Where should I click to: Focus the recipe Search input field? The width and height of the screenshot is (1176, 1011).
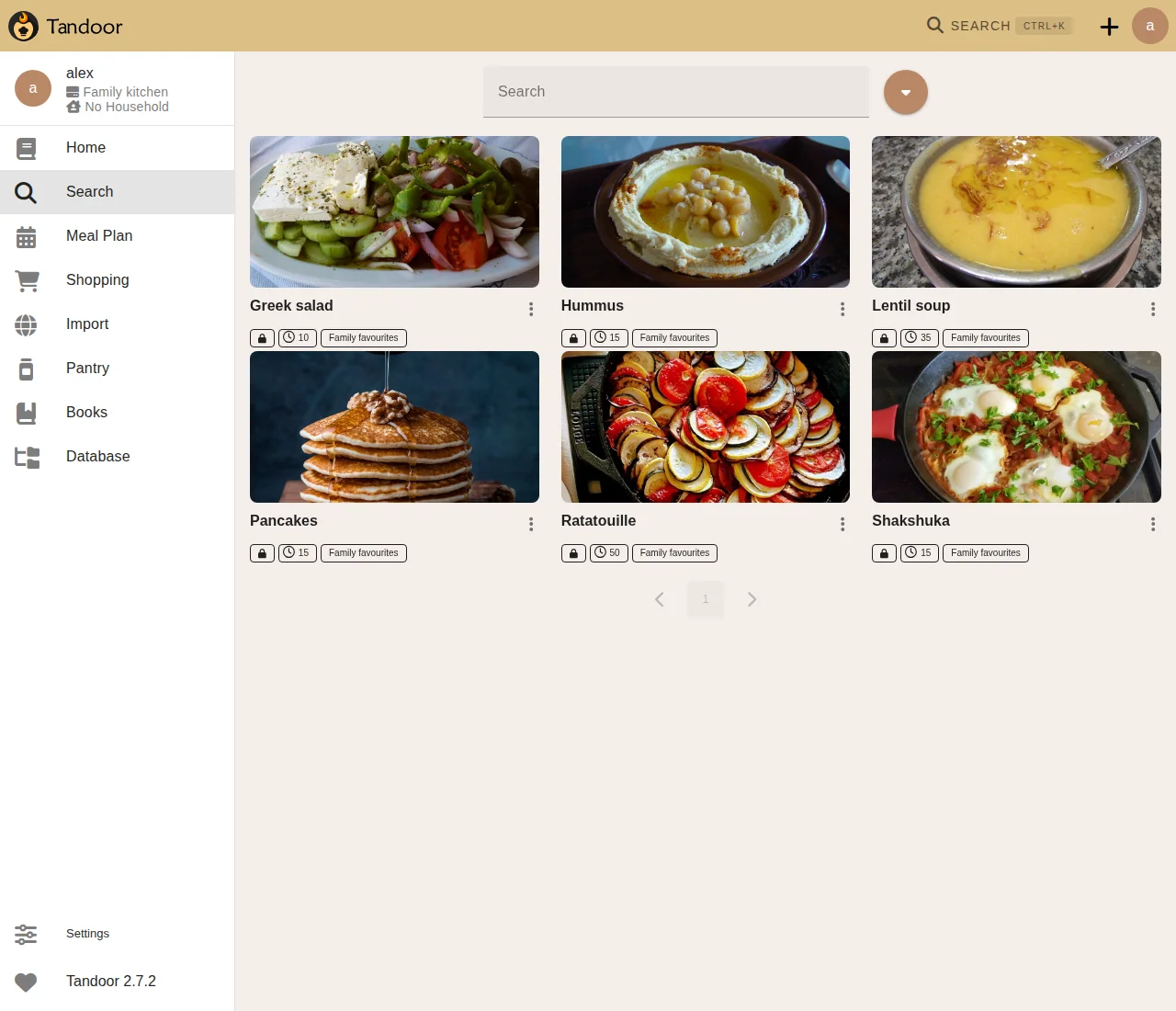pos(676,92)
